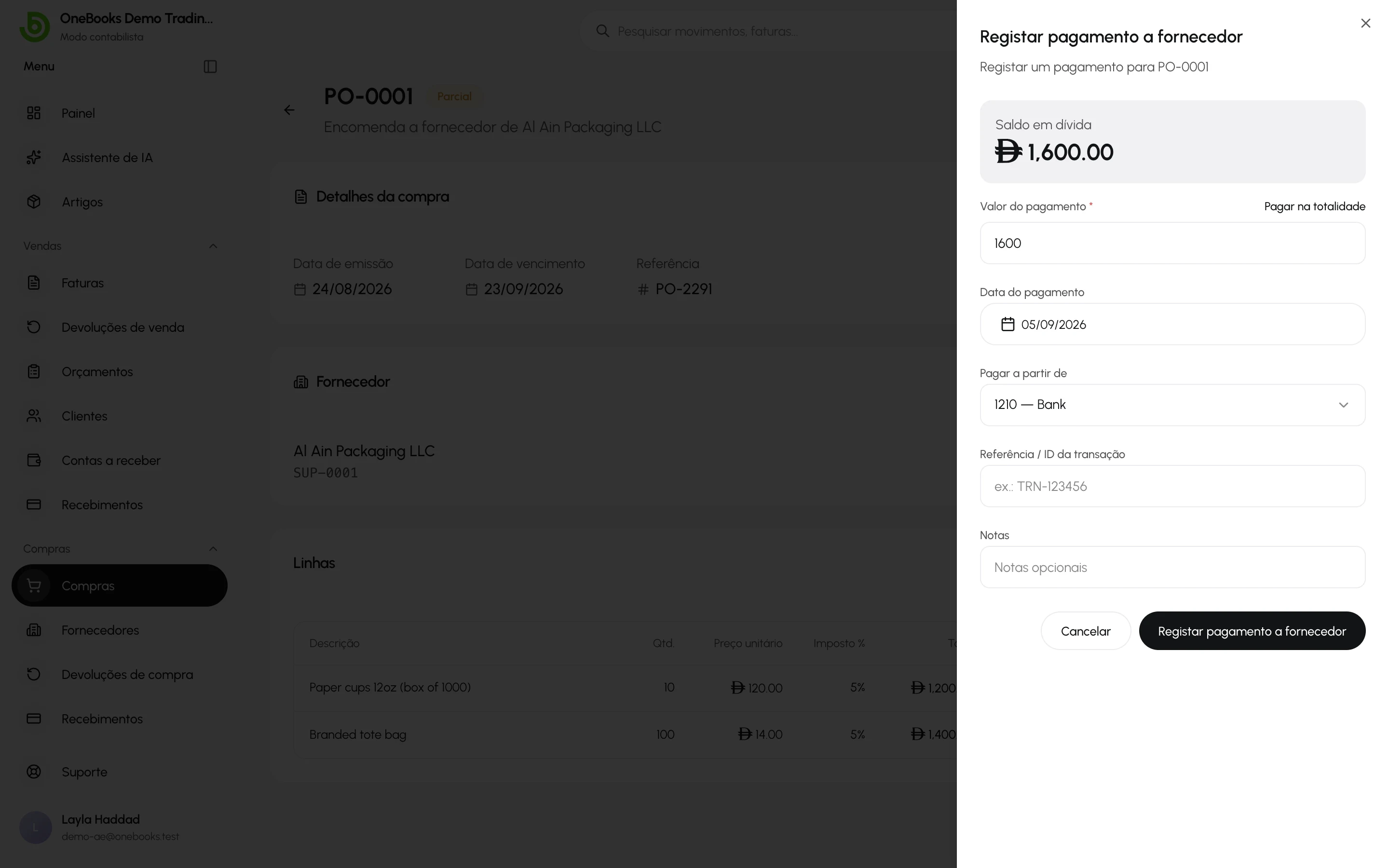Close the supplier payment panel
Viewport: 1389px width, 868px height.
click(1365, 23)
